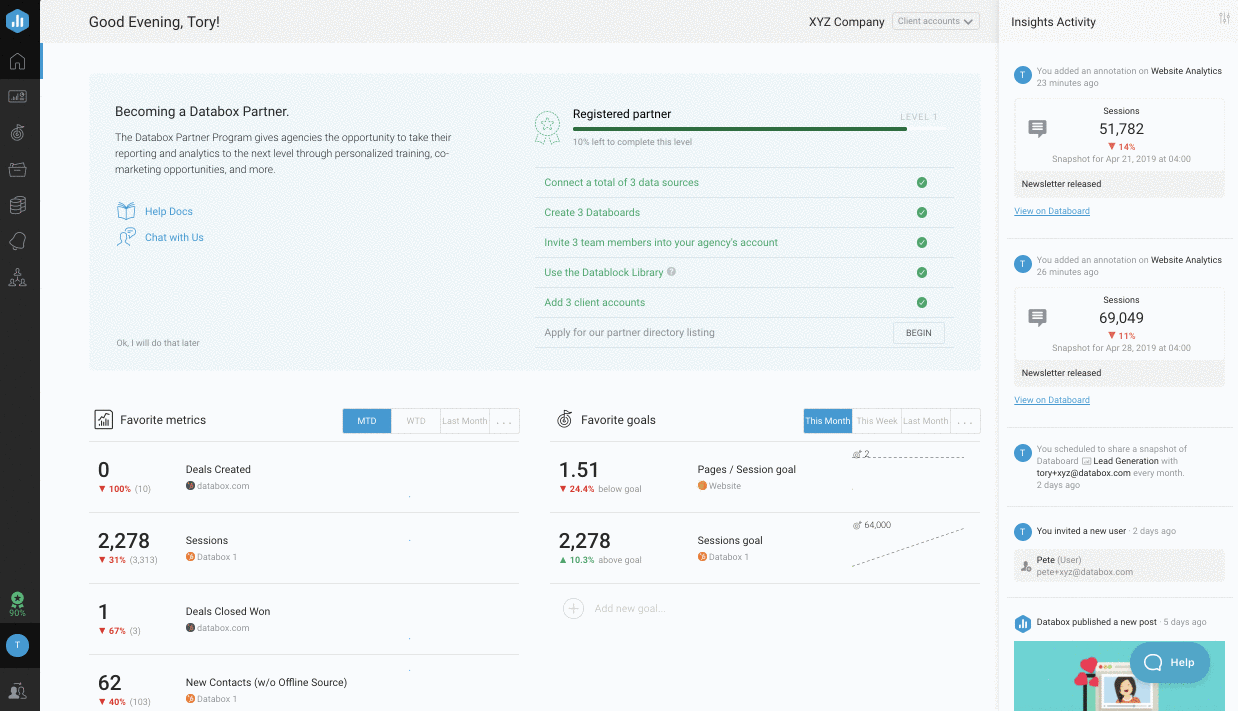1238x711 pixels.
Task: Open Insights Activity filter settings icon
Action: coord(1224,19)
